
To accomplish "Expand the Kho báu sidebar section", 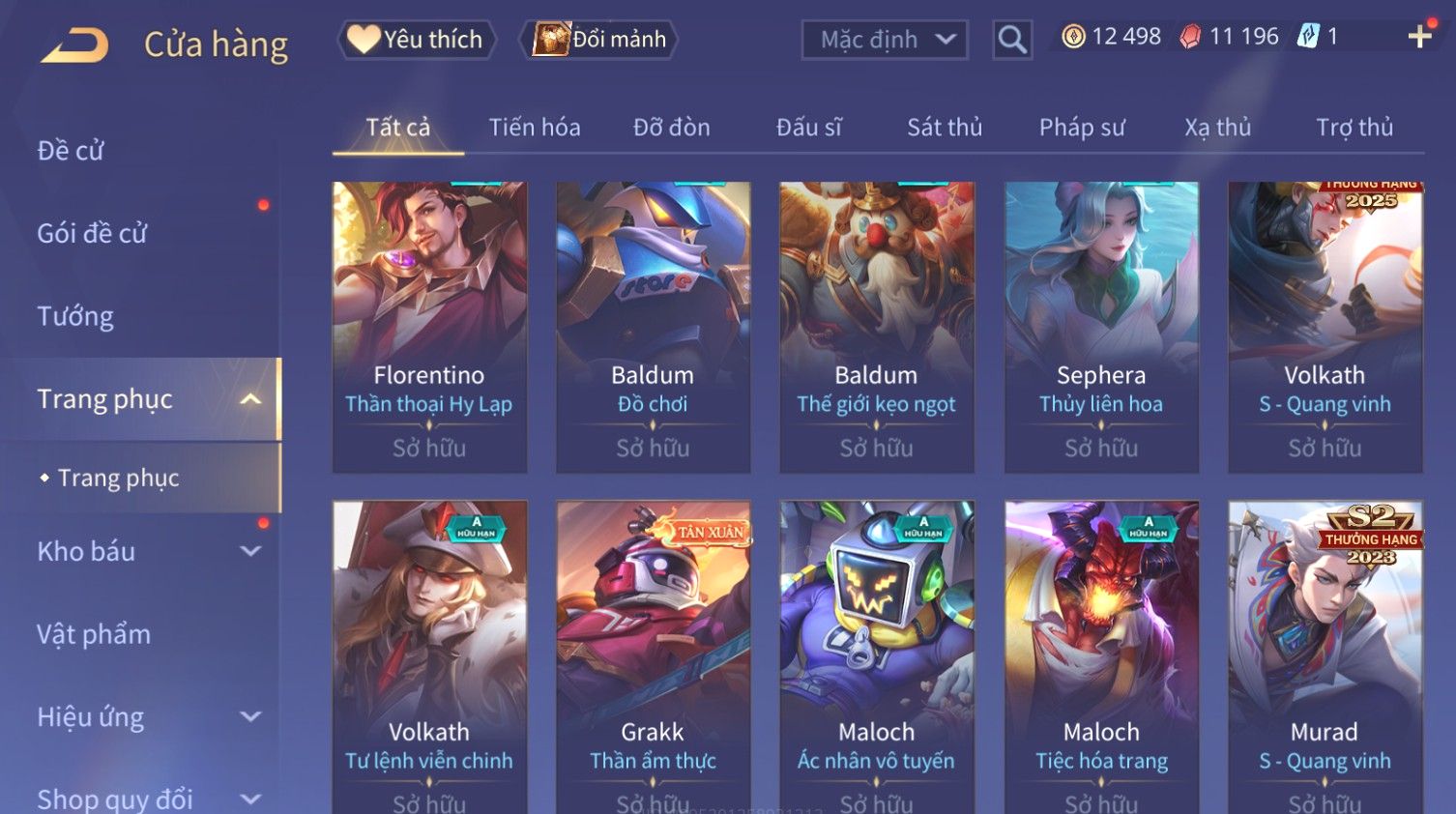I will click(x=250, y=551).
